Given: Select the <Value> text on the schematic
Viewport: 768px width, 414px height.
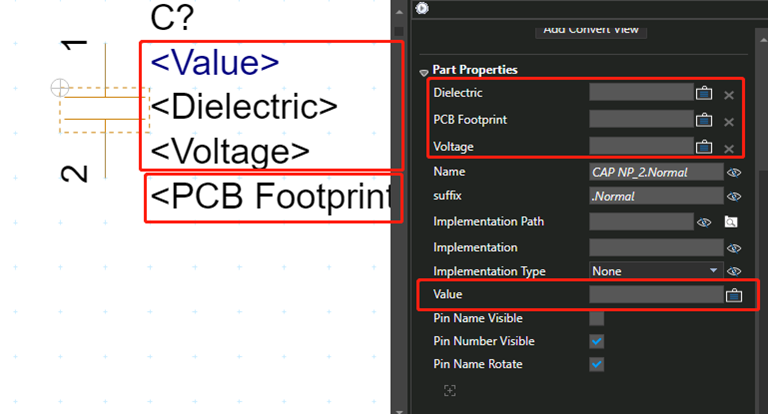Looking at the screenshot, I should (x=215, y=62).
